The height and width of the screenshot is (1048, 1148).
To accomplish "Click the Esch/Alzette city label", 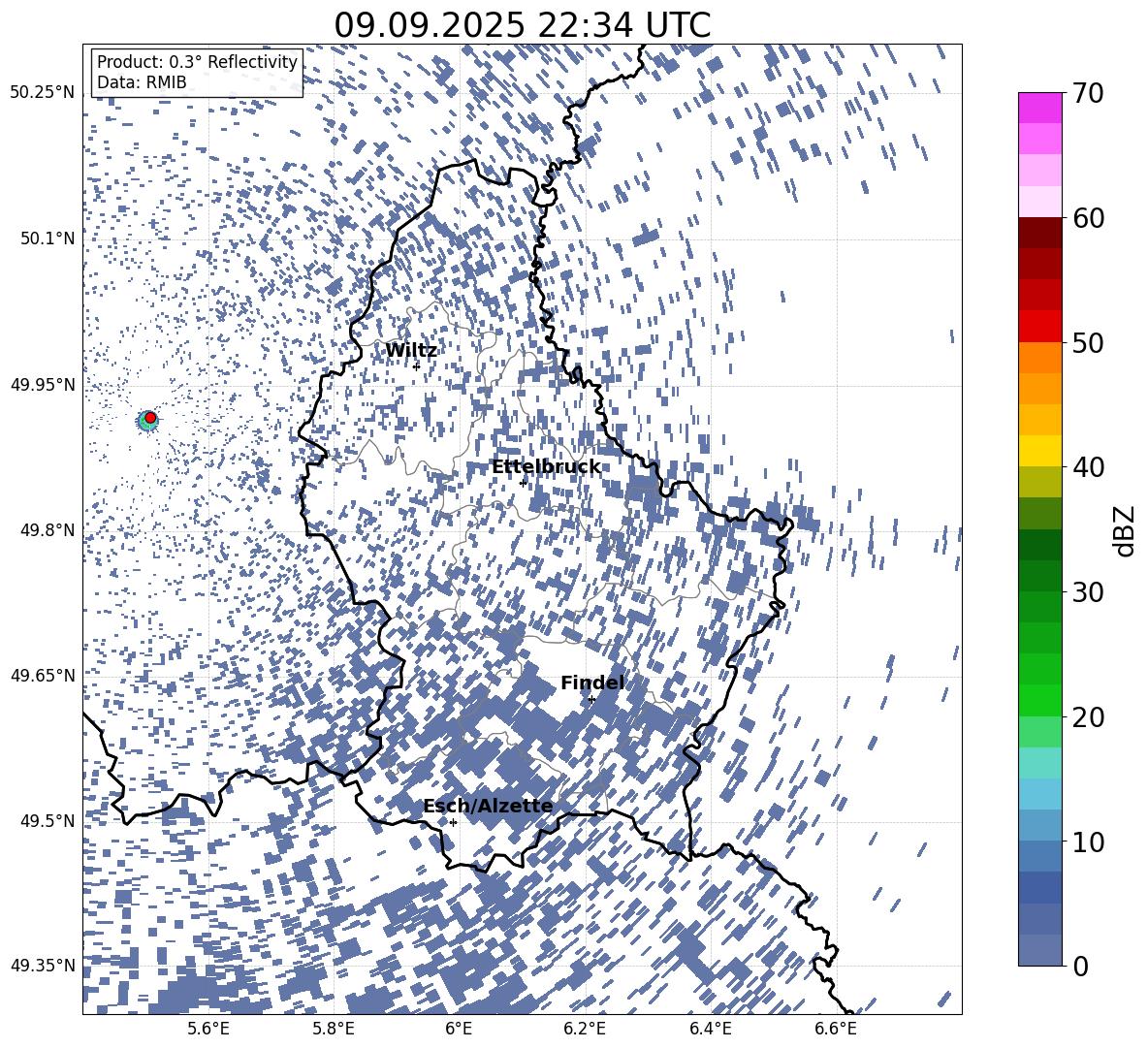I will 489,806.
